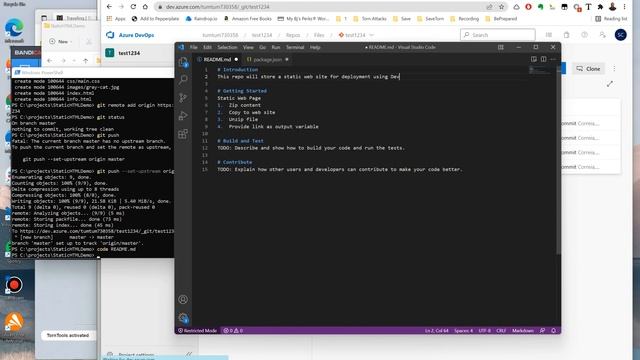Switch to the package.json editor tab
Viewport: 640px width, 360px height.
point(267,60)
